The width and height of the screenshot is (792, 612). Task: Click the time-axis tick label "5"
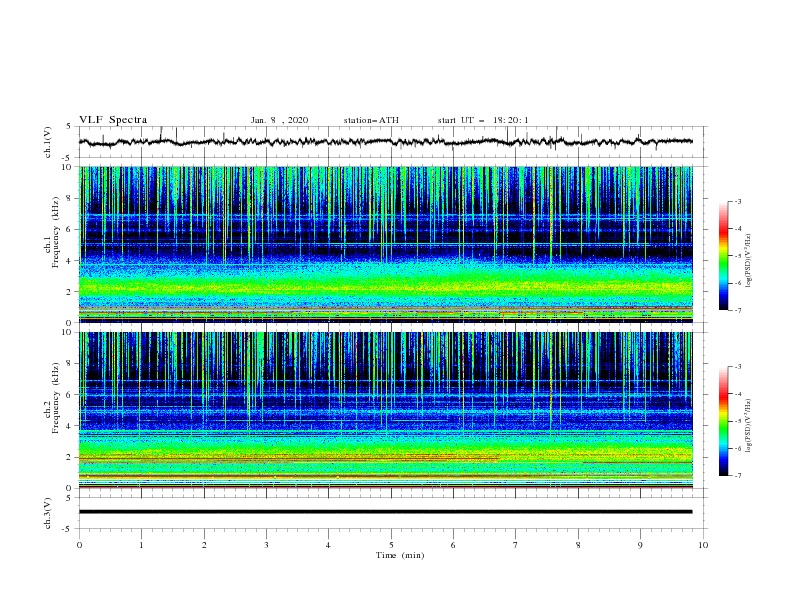(x=391, y=545)
